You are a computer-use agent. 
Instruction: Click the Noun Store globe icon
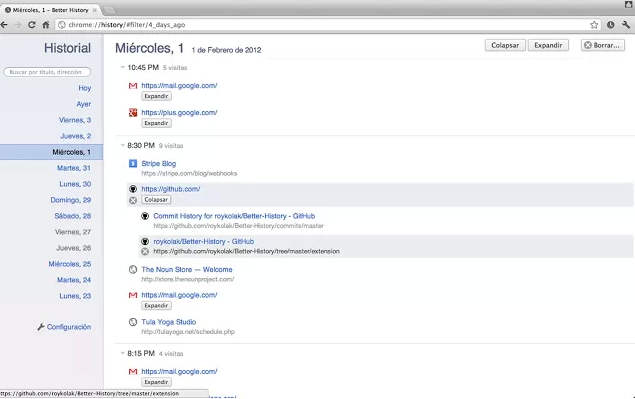133,269
